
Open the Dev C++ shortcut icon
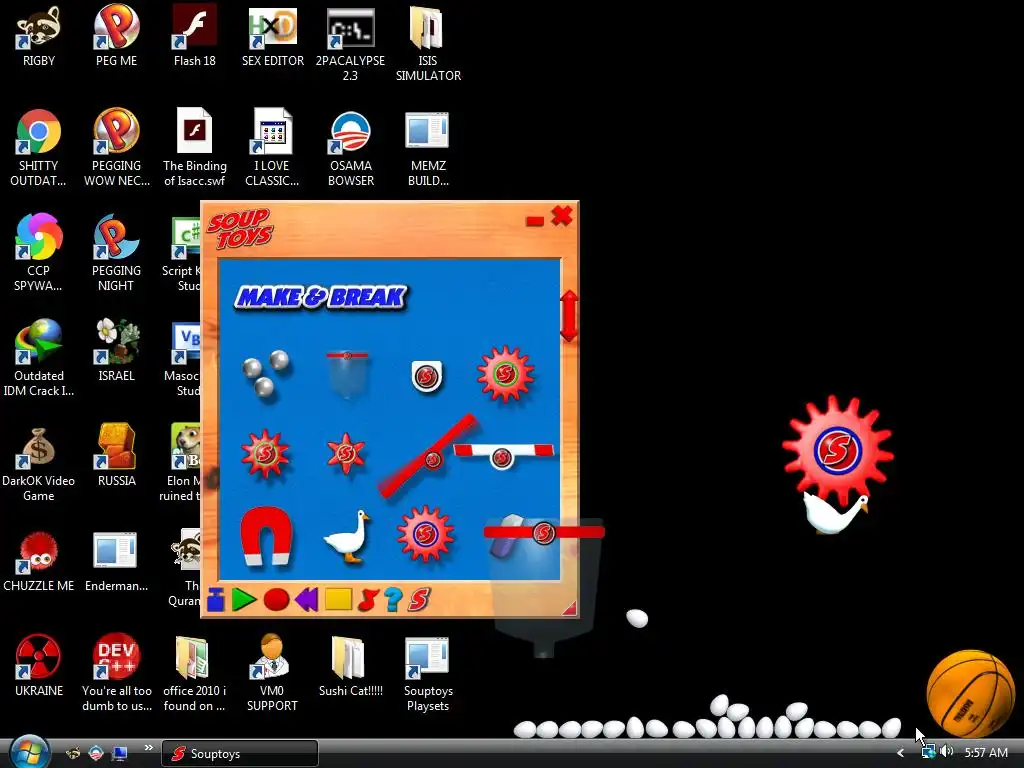click(116, 656)
